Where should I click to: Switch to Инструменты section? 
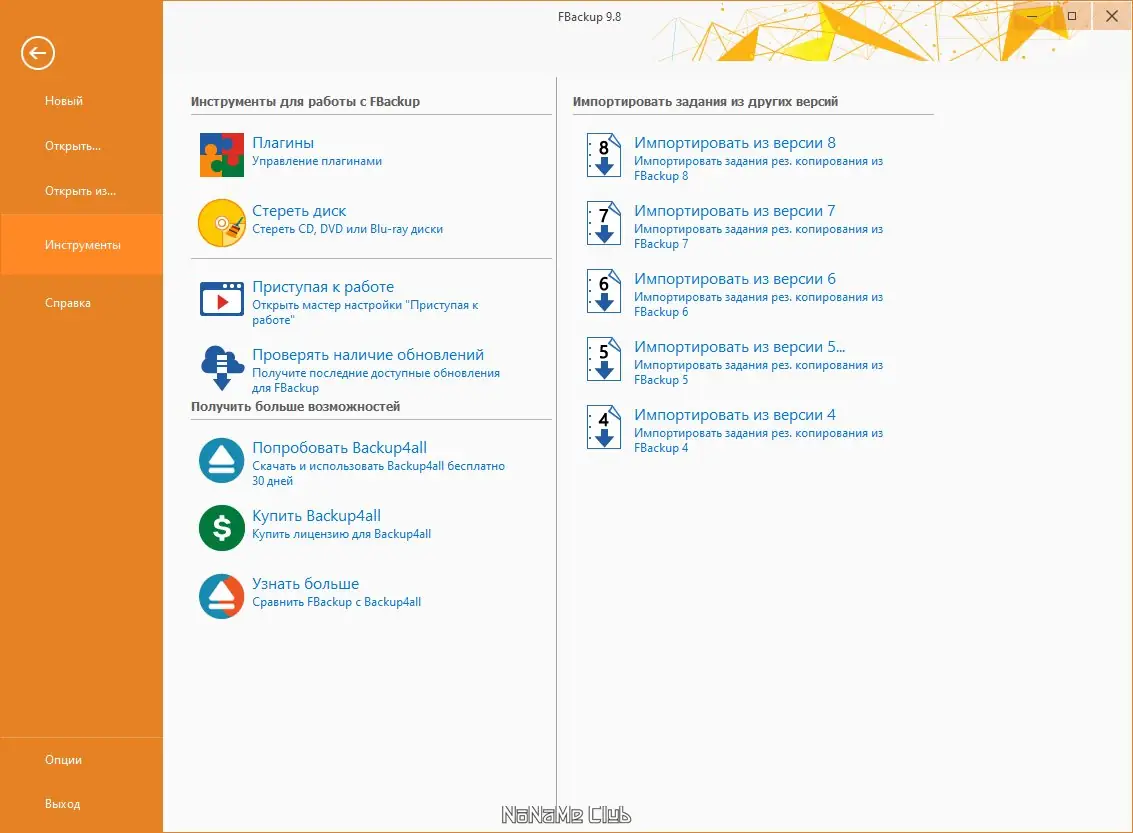coord(82,244)
